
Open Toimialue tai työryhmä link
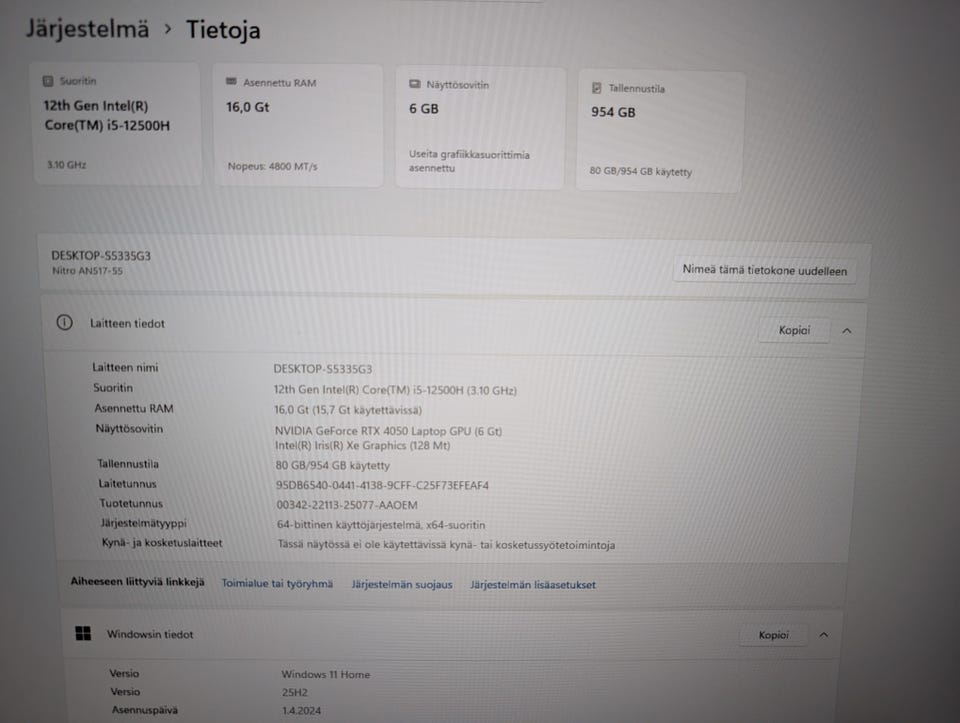(x=277, y=583)
